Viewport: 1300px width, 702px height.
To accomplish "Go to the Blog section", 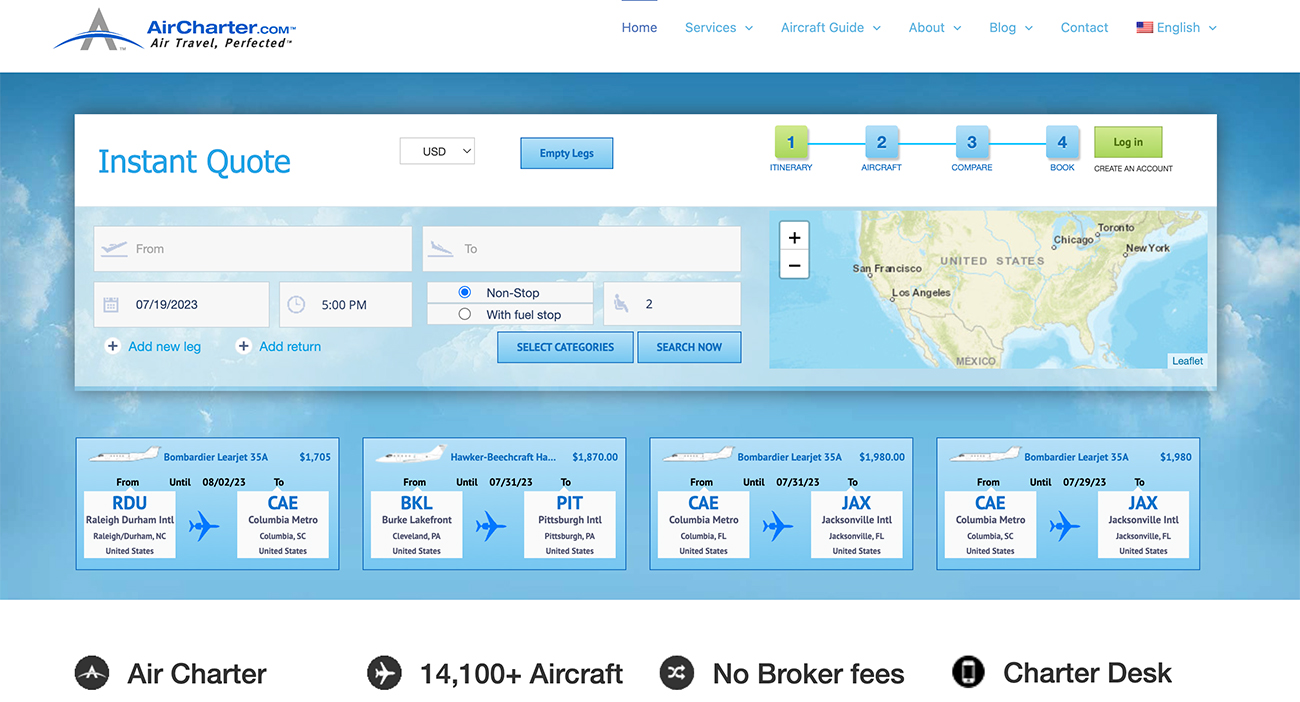I will (x=1003, y=27).
